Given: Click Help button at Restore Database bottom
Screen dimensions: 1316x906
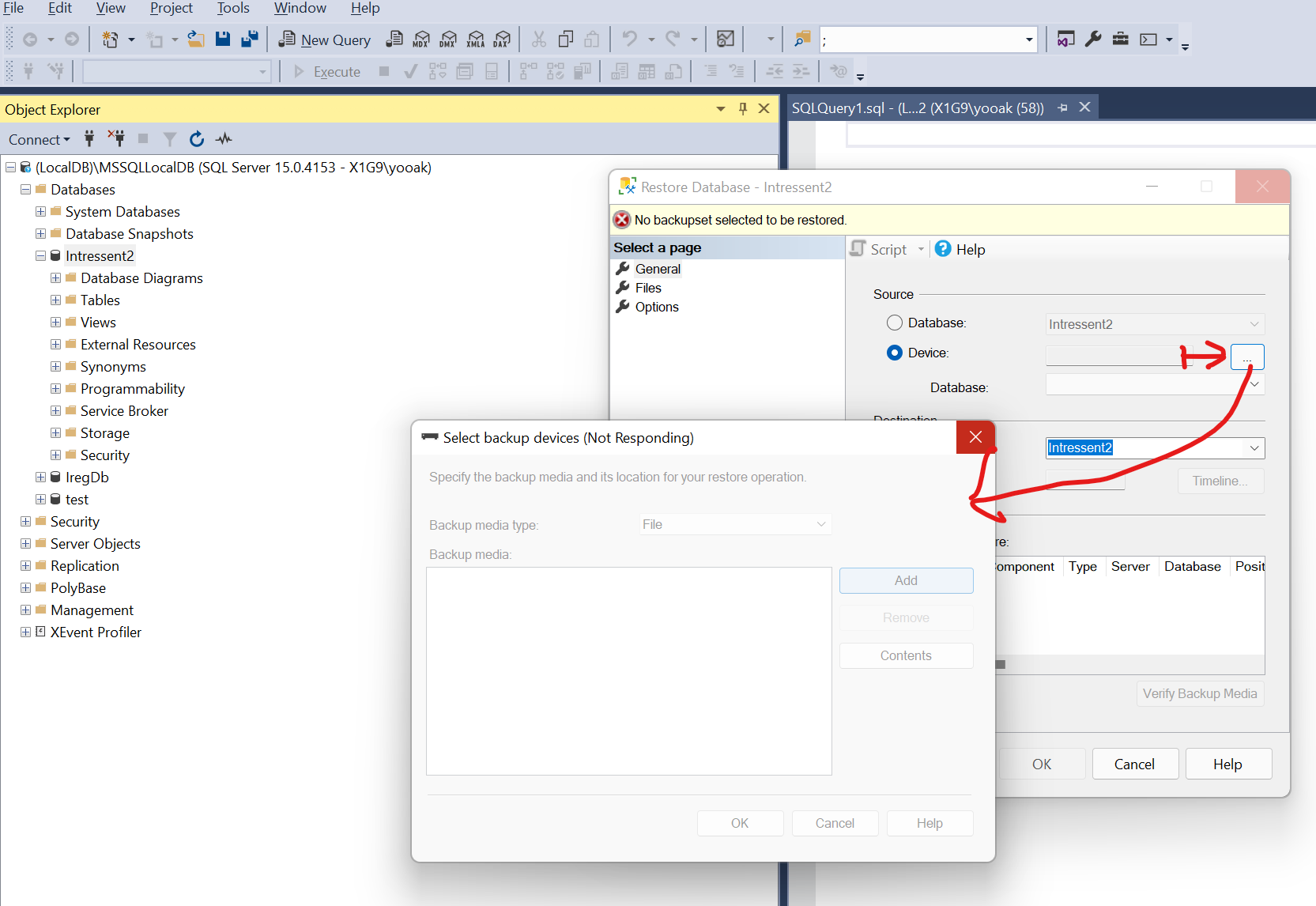Looking at the screenshot, I should tap(1228, 764).
